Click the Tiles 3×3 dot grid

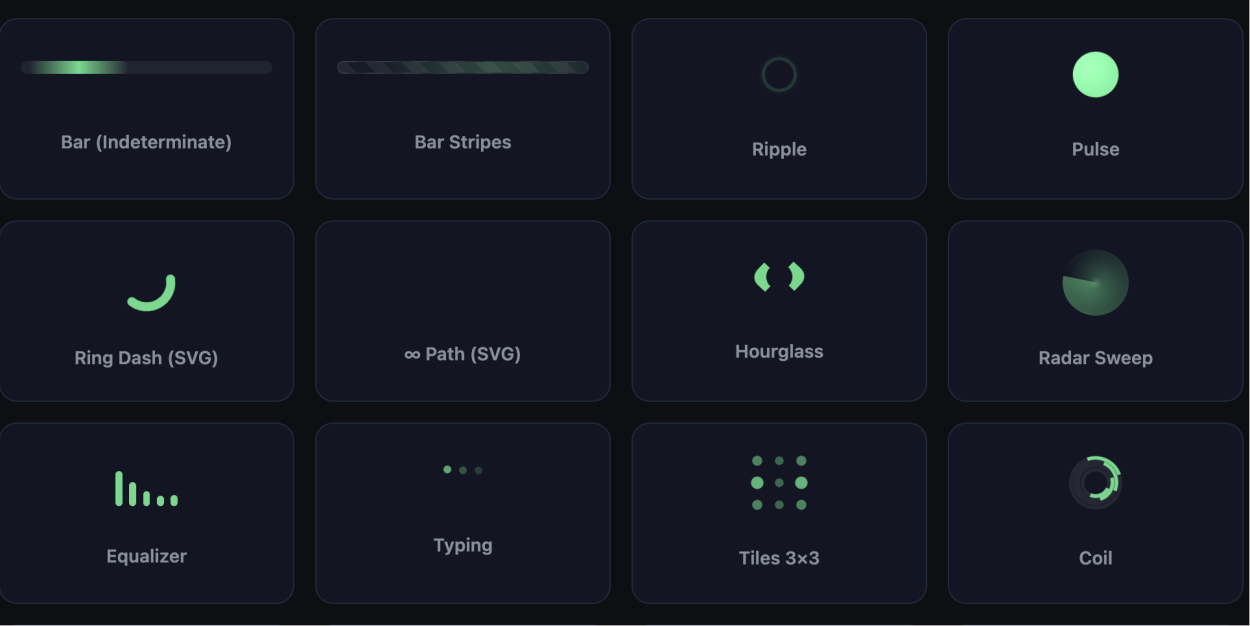[779, 483]
